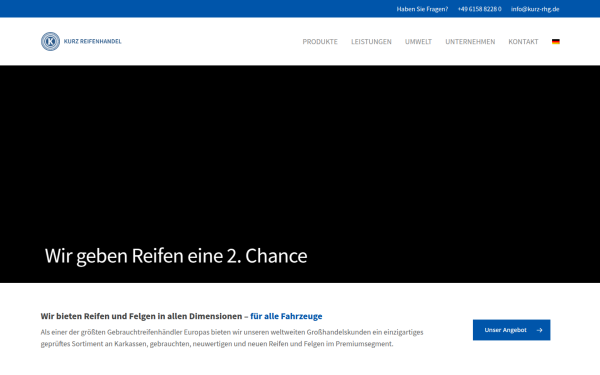Open the Kontakt menu item

tap(523, 42)
